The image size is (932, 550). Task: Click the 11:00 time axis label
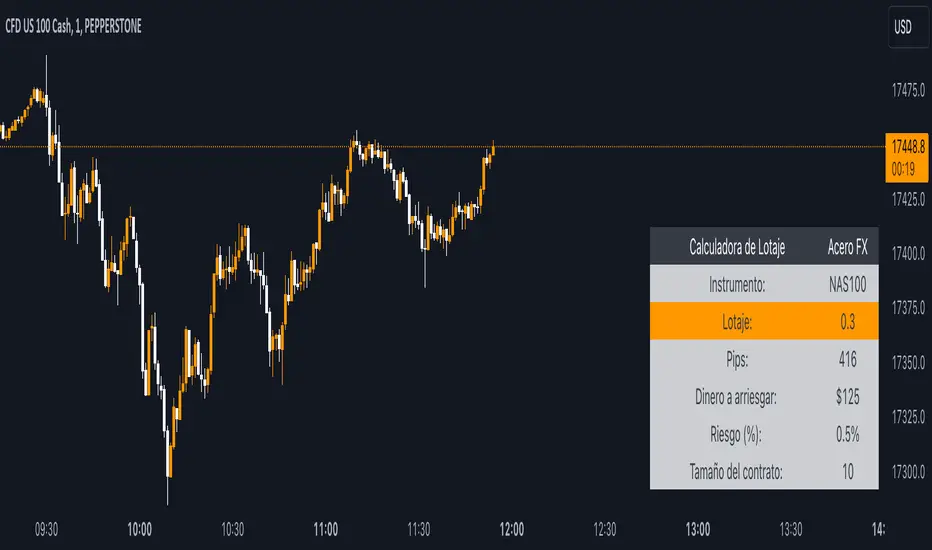326,528
